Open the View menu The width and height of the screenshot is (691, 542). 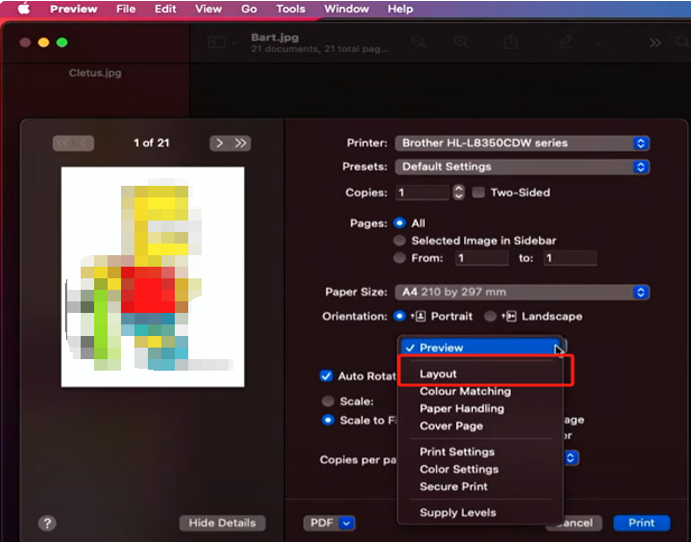tap(208, 9)
